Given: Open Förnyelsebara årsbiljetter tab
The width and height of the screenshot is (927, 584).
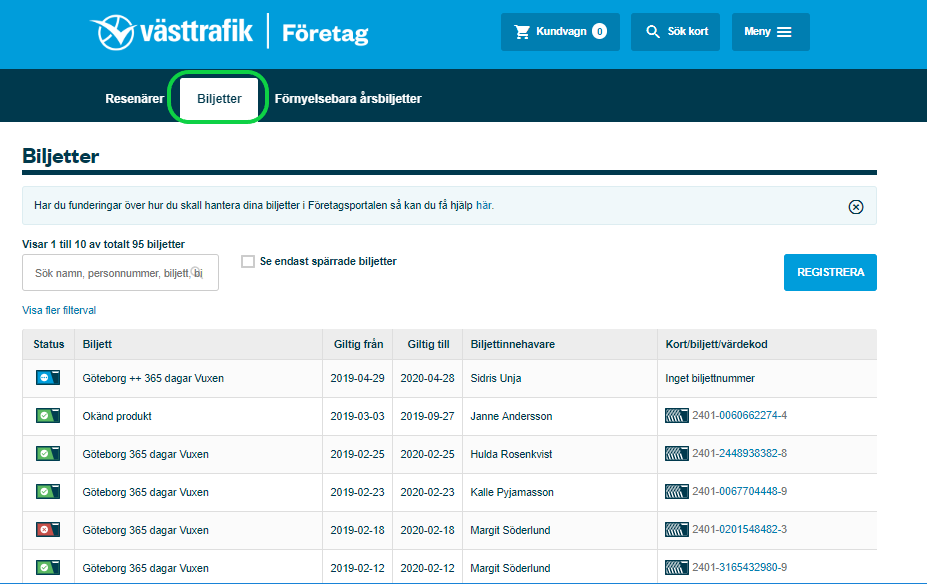Looking at the screenshot, I should [x=348, y=99].
